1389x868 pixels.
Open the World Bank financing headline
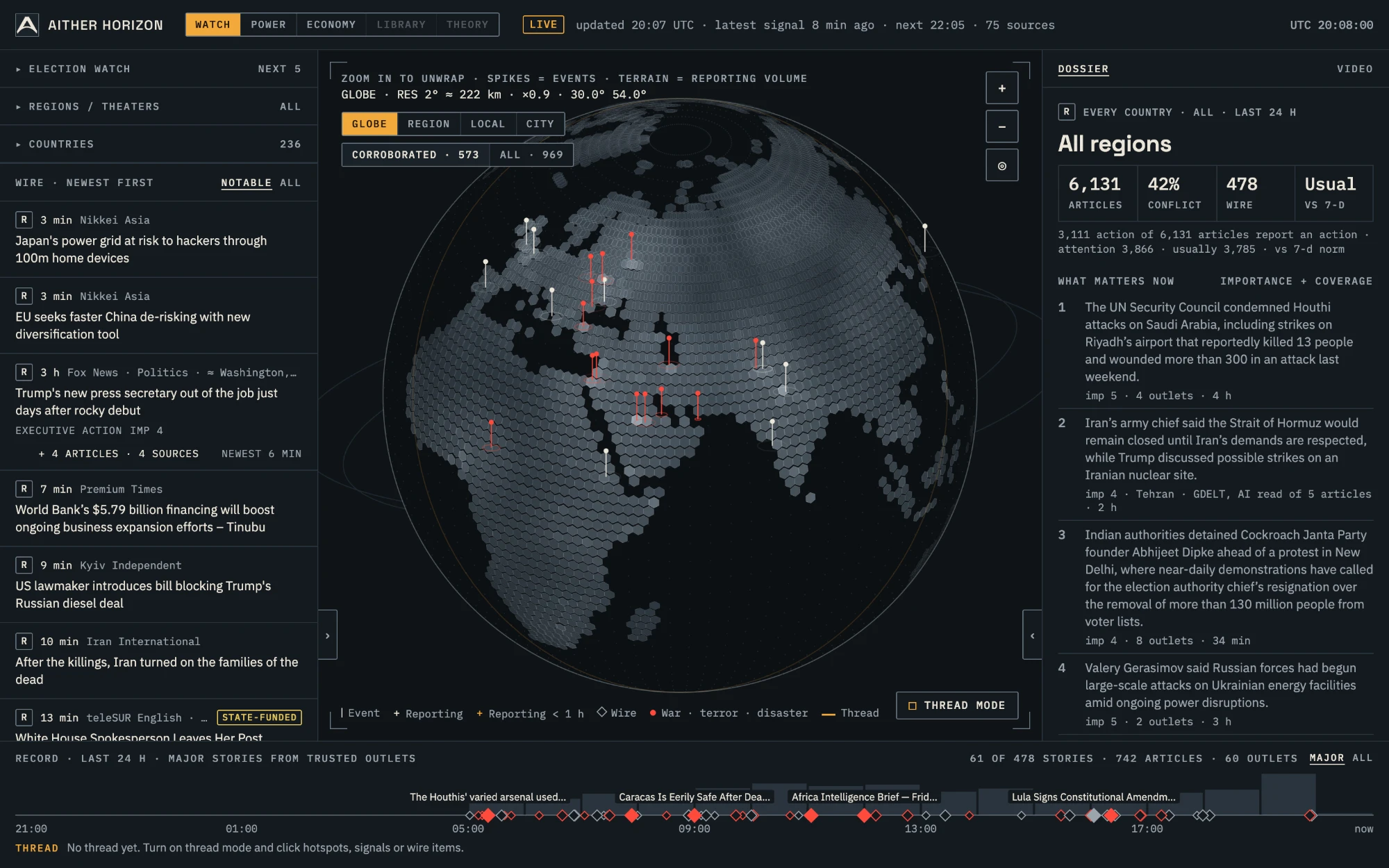(x=145, y=518)
